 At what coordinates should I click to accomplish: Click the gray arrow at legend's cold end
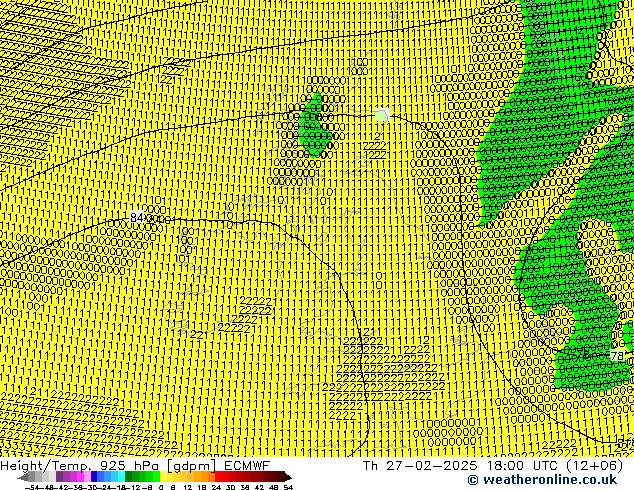click(x=23, y=477)
